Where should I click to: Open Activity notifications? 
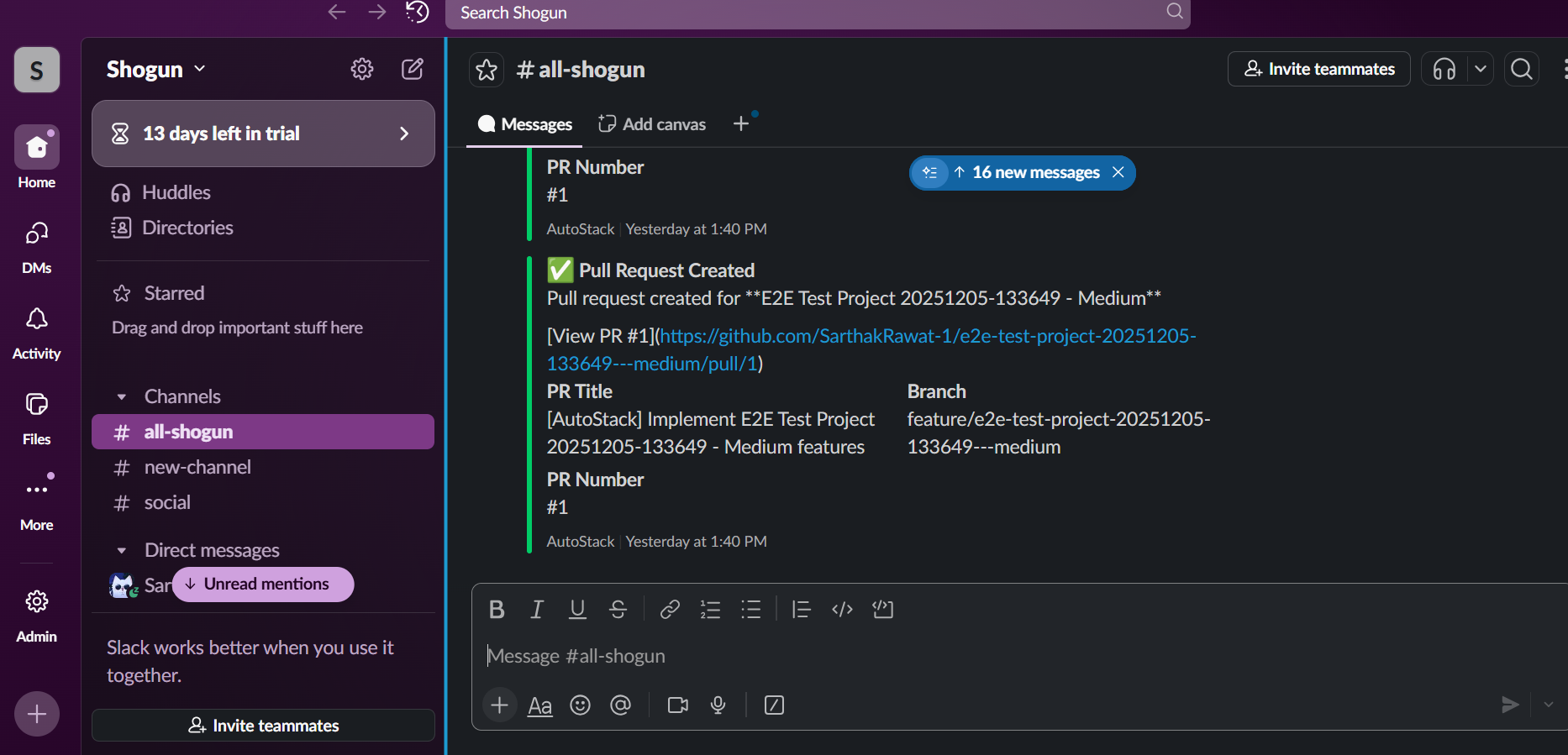point(37,333)
